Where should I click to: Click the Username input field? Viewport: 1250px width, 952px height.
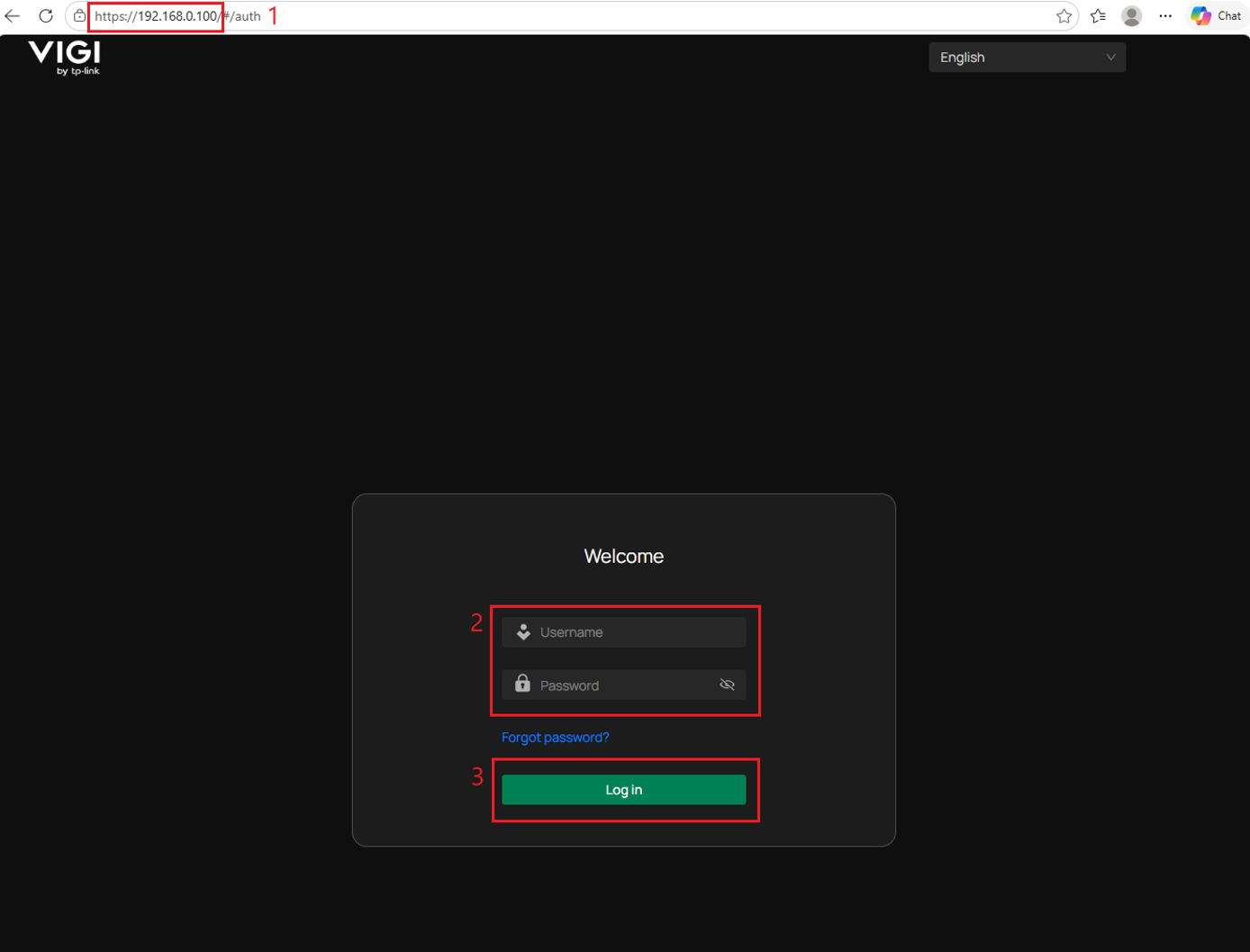click(624, 632)
